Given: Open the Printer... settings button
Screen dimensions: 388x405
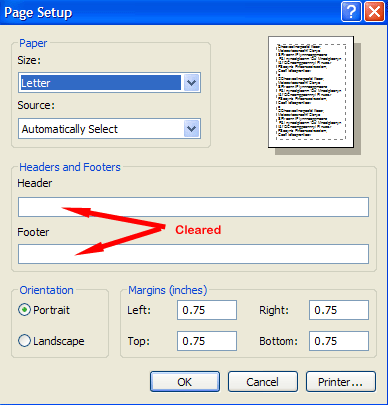Looking at the screenshot, I should (341, 382).
